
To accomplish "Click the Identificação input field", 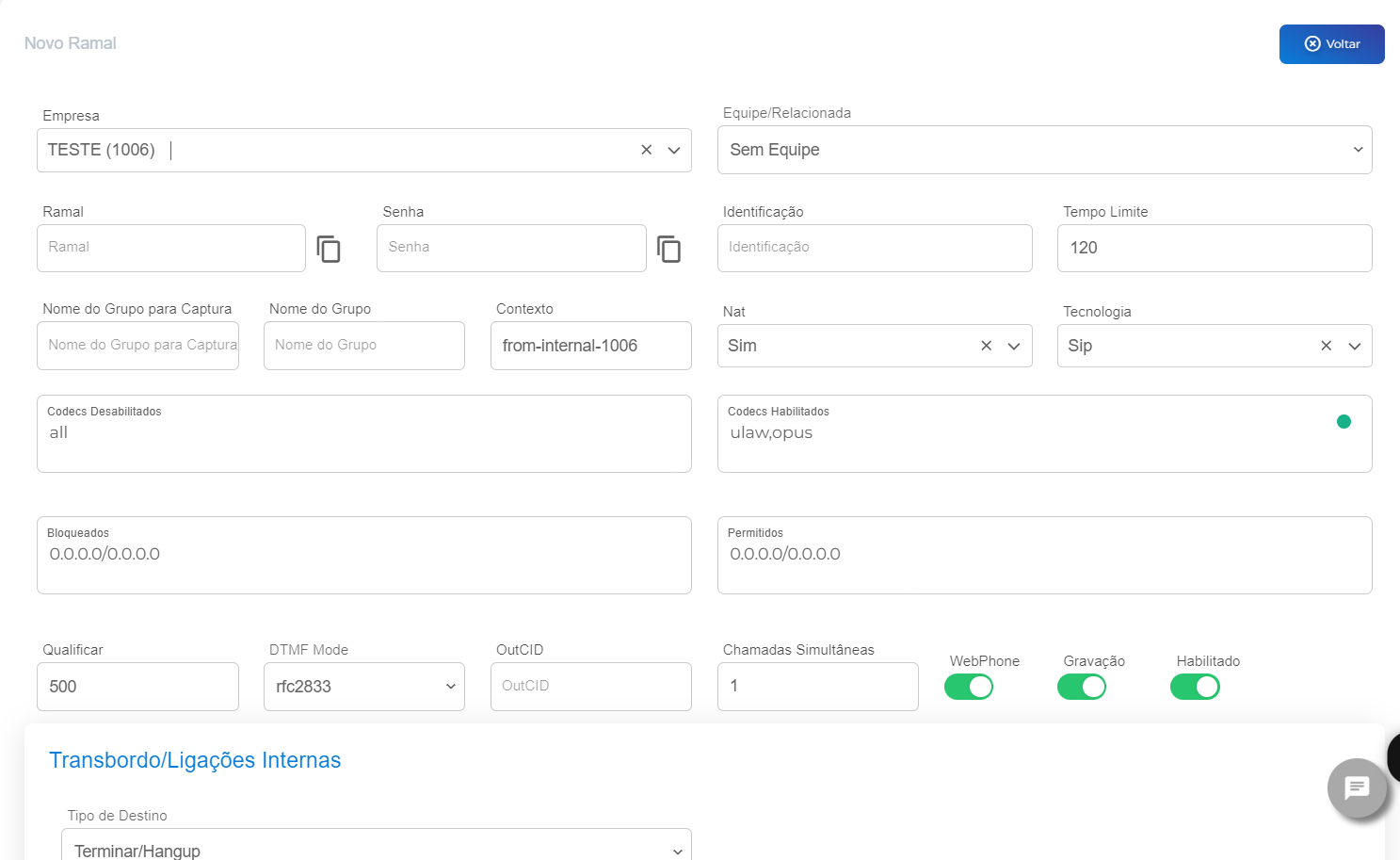I will (875, 248).
